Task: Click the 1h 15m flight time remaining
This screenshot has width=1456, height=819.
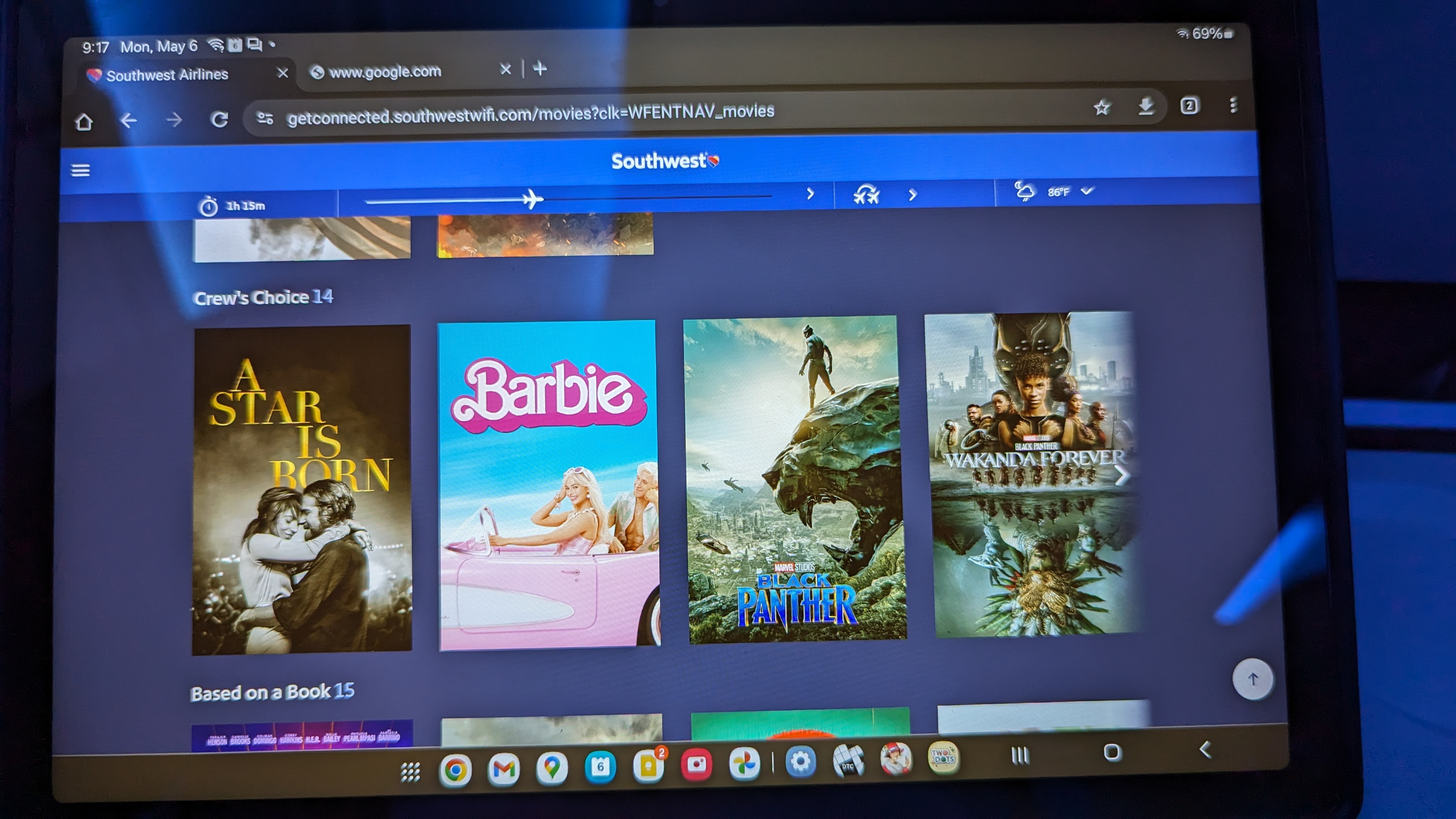Action: point(232,206)
